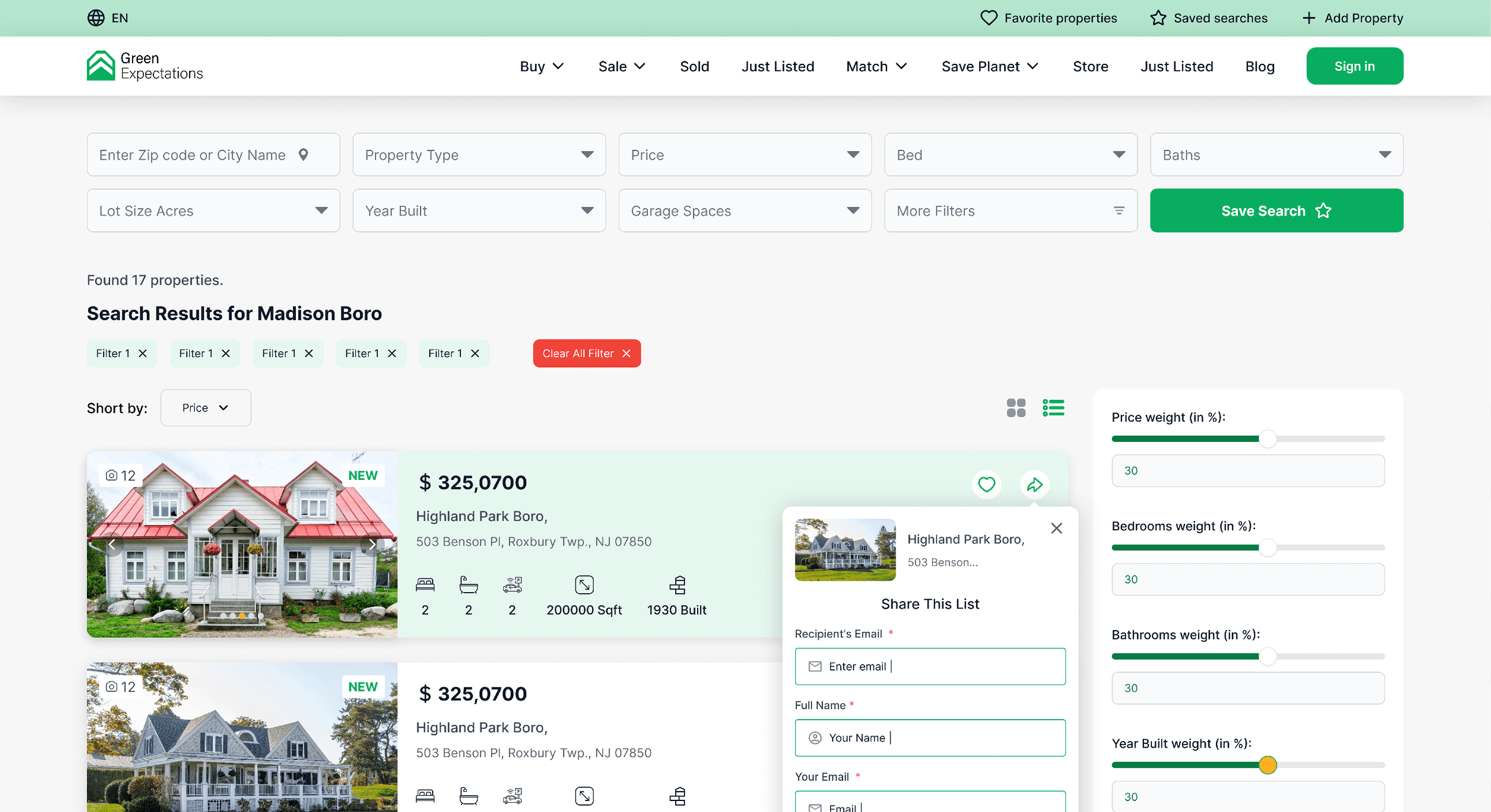Focus the Enter Zip code or City Name field
The image size is (1491, 812).
tap(213, 155)
